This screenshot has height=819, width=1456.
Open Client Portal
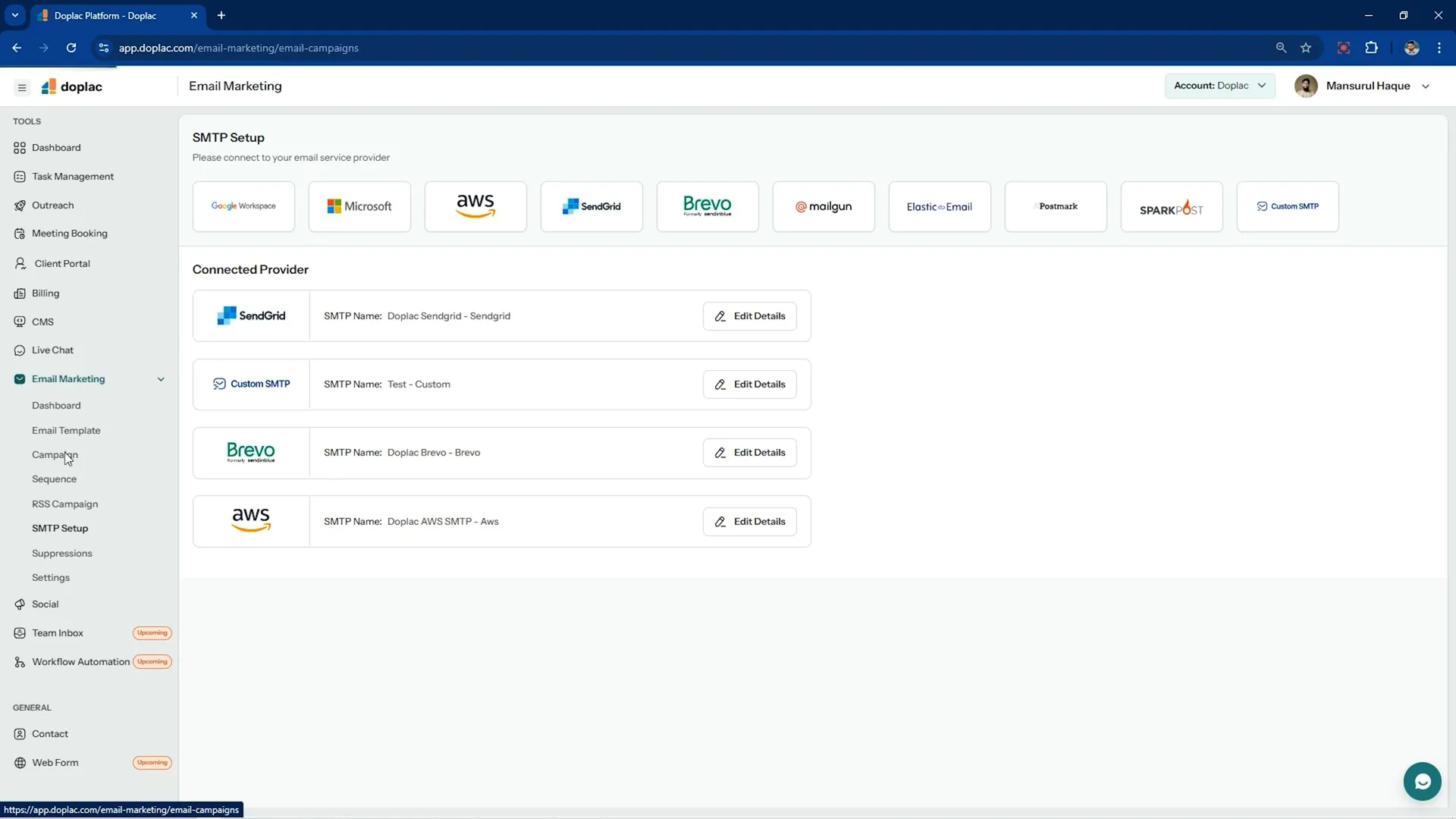[62, 264]
